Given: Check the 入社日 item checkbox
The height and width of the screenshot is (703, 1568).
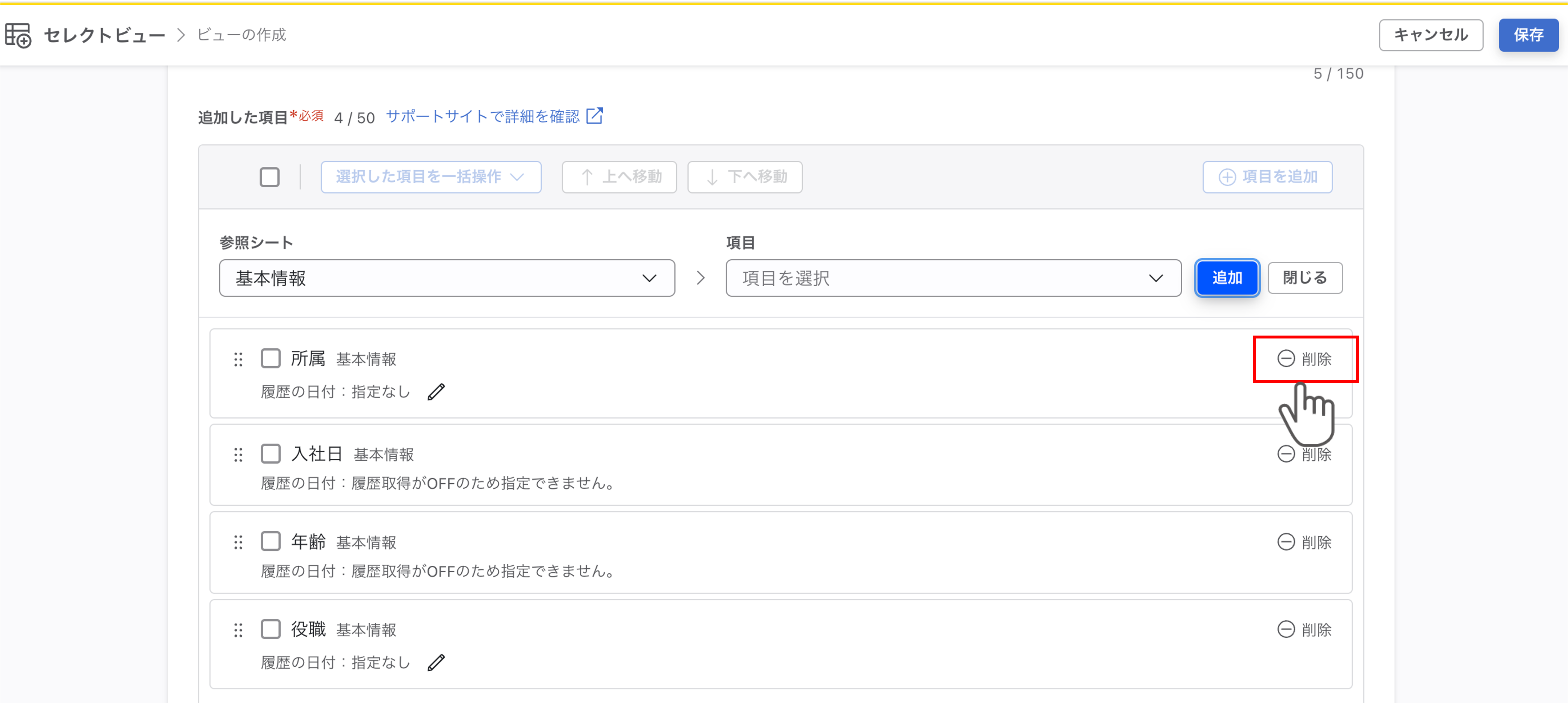Looking at the screenshot, I should tap(271, 454).
